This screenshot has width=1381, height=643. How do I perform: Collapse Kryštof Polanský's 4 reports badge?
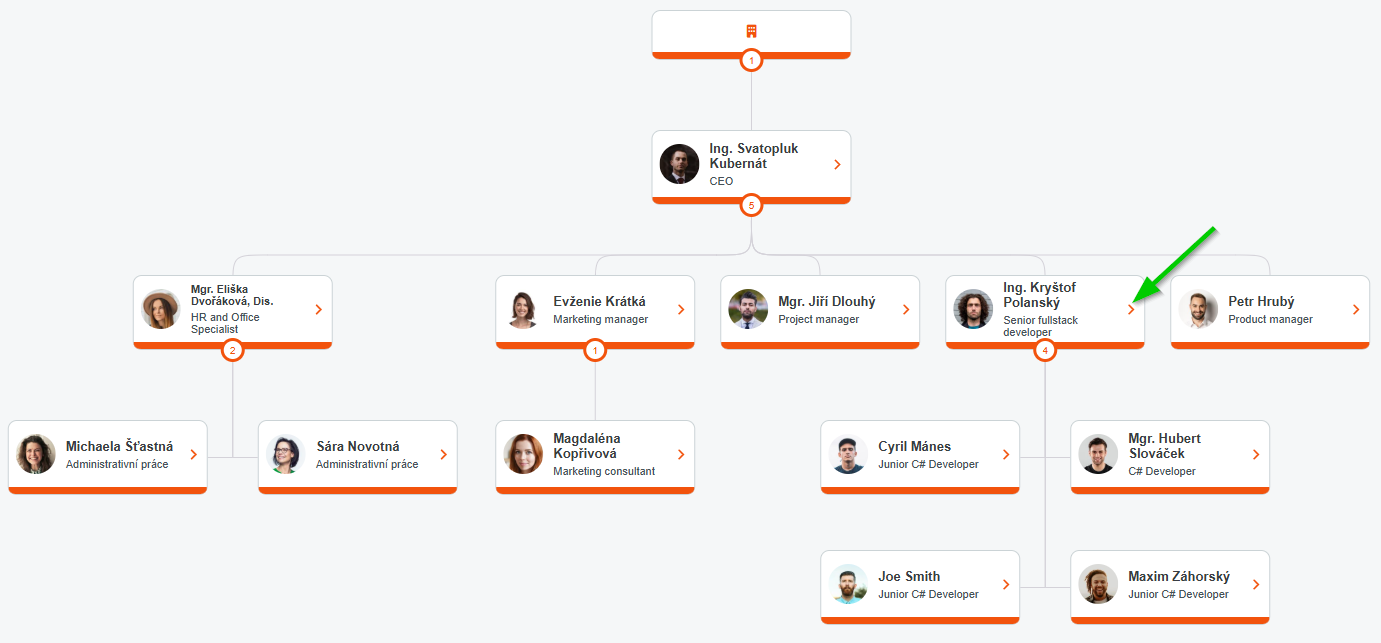1045,351
